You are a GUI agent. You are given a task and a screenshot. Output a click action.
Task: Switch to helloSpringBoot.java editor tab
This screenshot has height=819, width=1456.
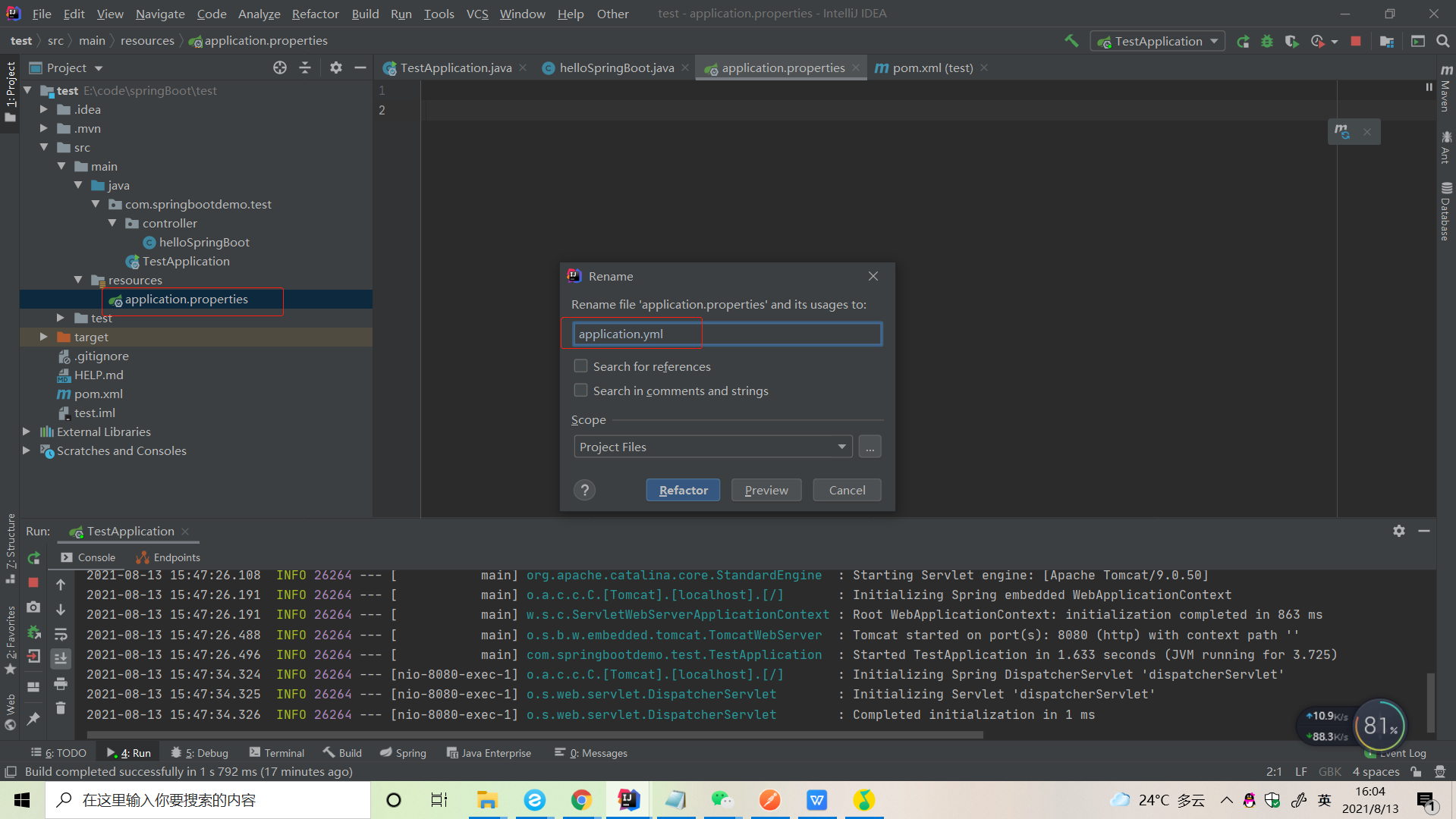(616, 67)
